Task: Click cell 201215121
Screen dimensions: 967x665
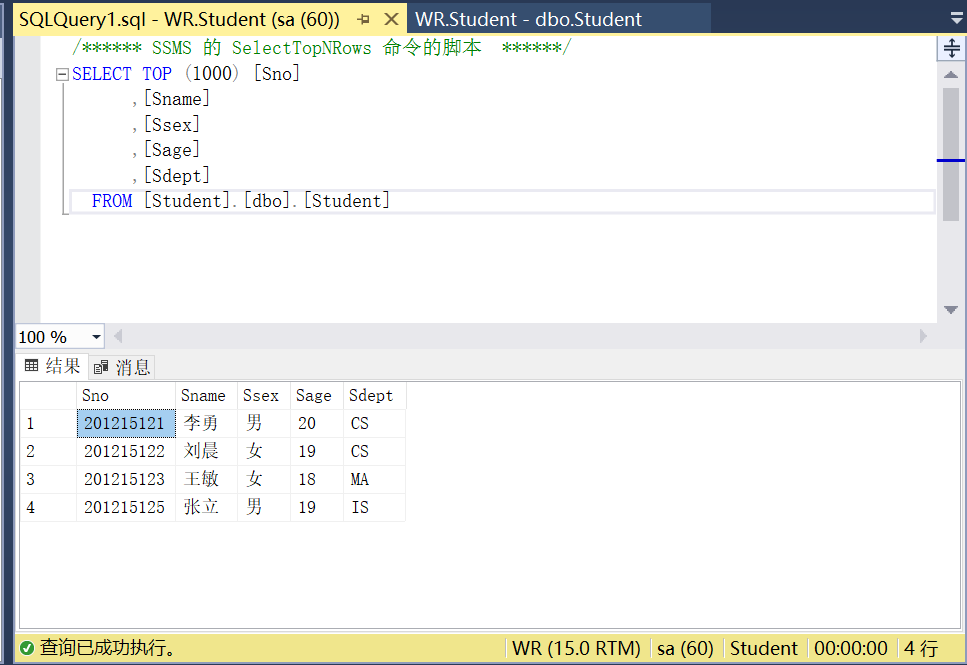Action: (x=126, y=424)
